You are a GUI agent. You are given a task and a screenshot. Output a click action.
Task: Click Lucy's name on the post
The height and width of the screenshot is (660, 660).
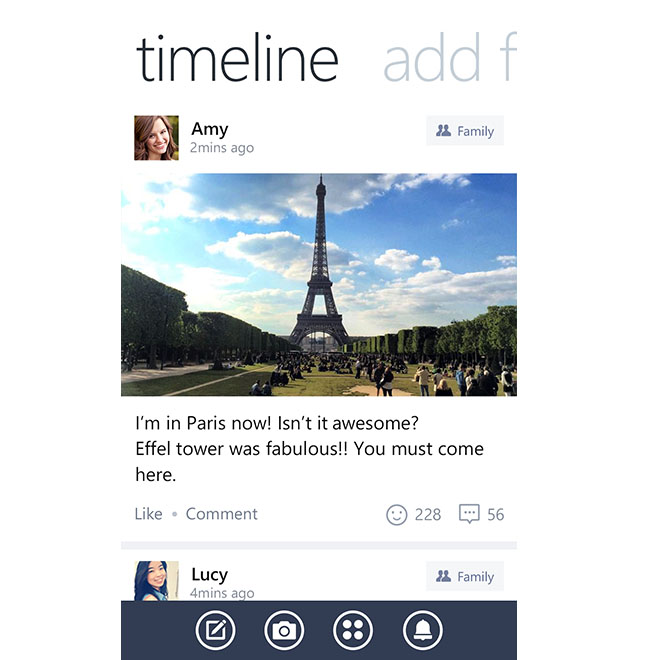[210, 575]
